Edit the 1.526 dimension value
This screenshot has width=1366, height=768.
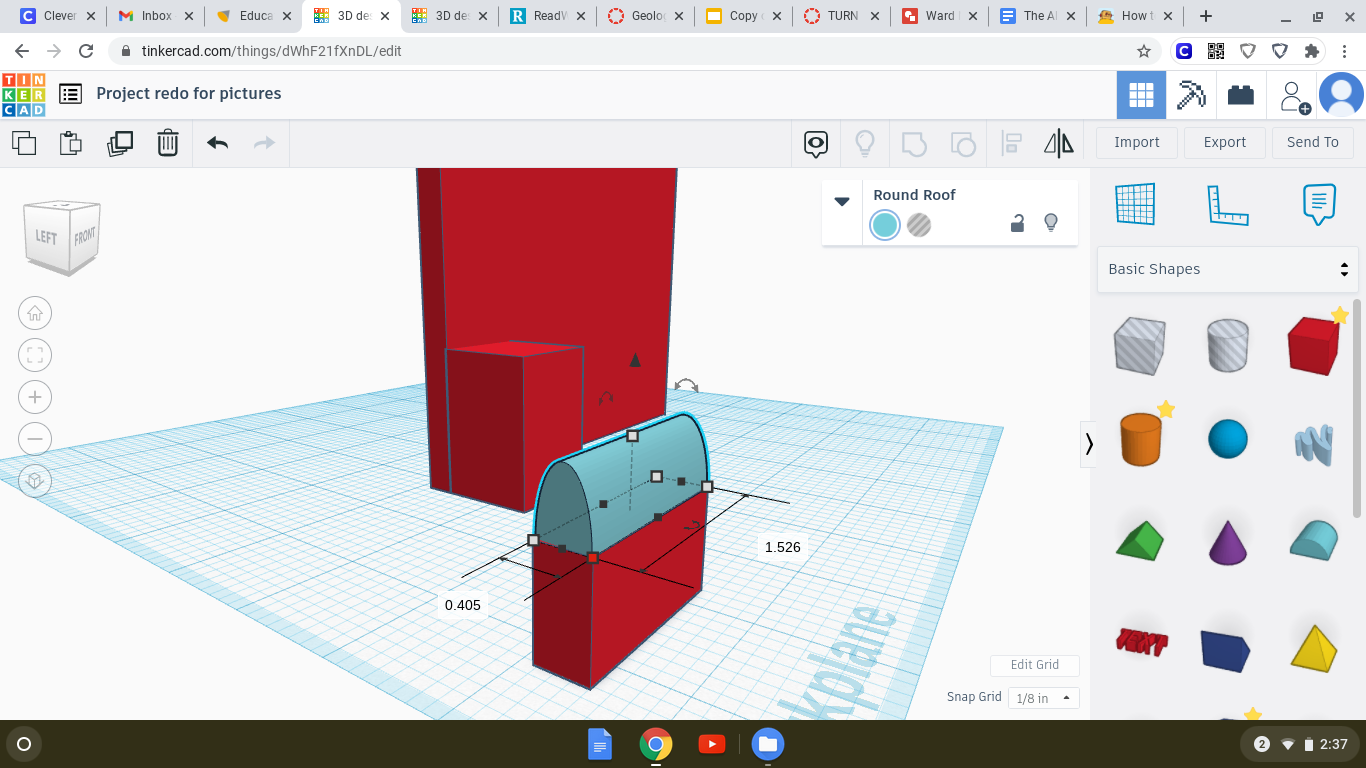(x=782, y=547)
